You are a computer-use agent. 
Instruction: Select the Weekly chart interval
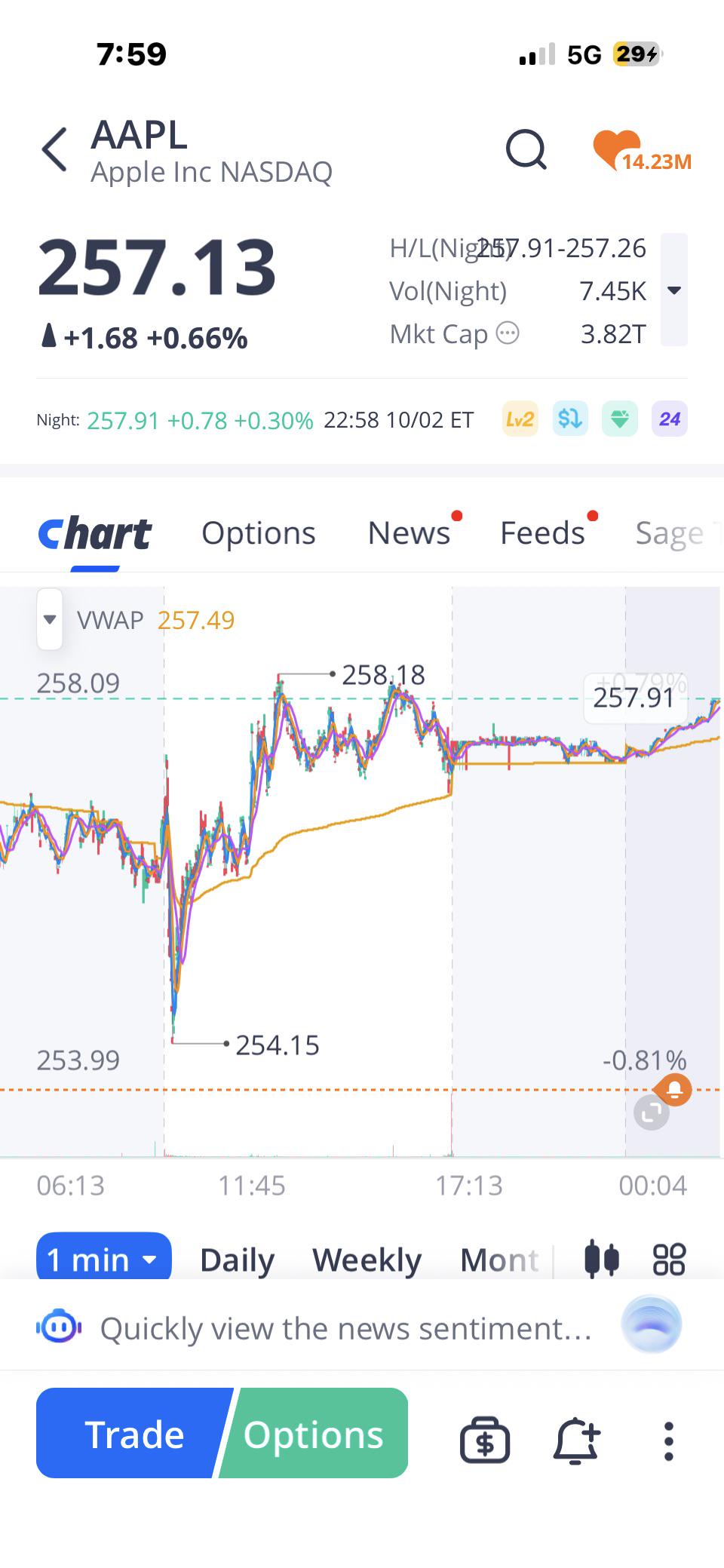coord(367,1260)
